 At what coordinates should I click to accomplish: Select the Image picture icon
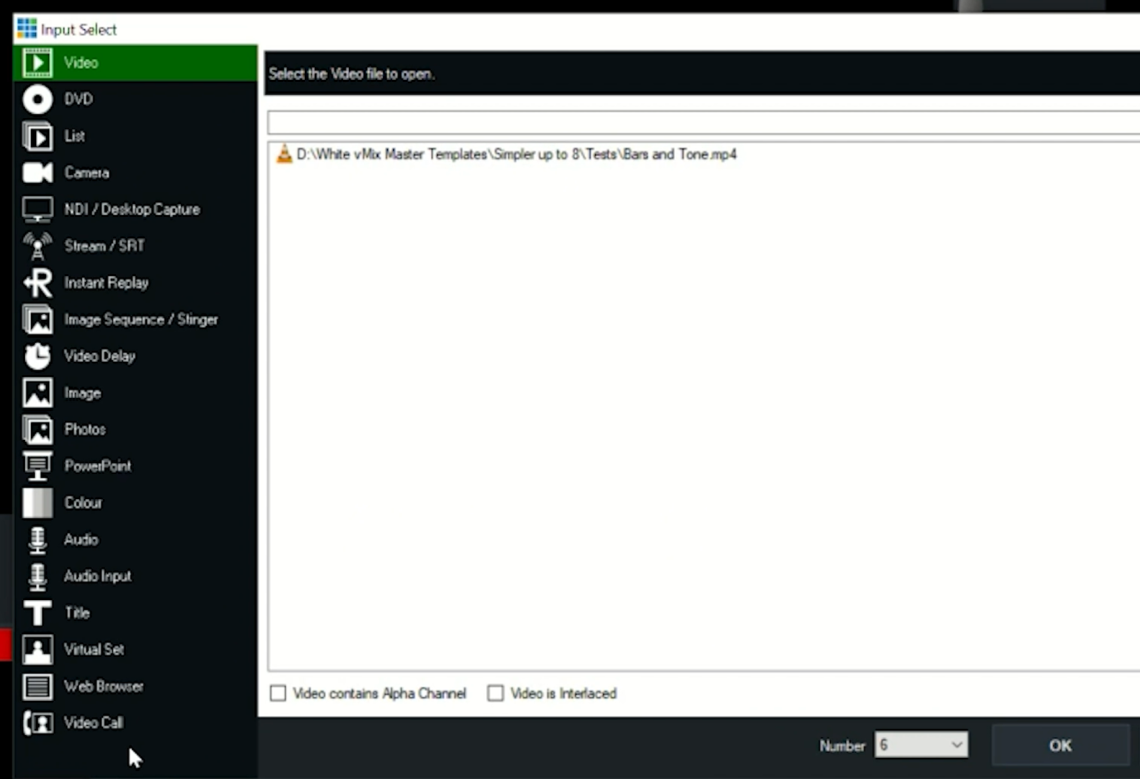point(37,393)
